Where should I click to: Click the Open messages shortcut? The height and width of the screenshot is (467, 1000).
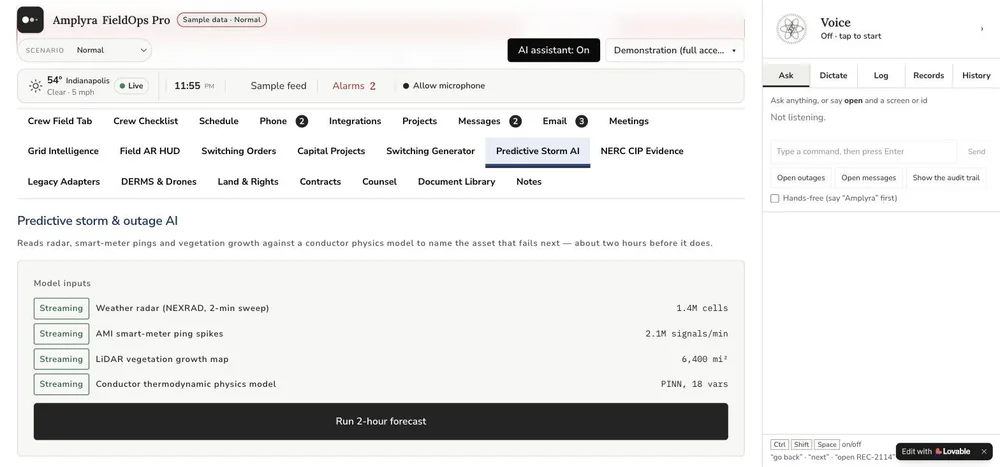tap(868, 178)
